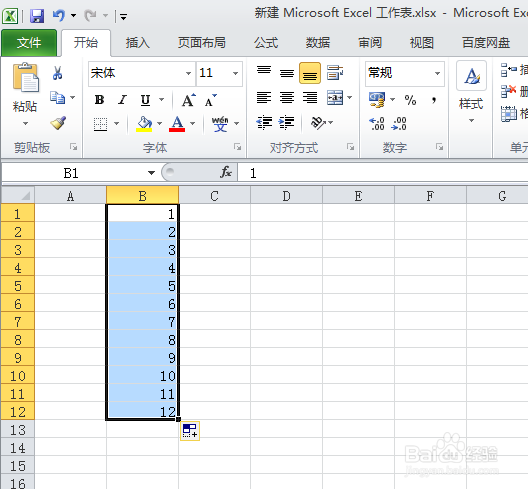Viewport: 528px width, 489px height.
Task: Switch to the 公式 tab
Action: [x=266, y=43]
